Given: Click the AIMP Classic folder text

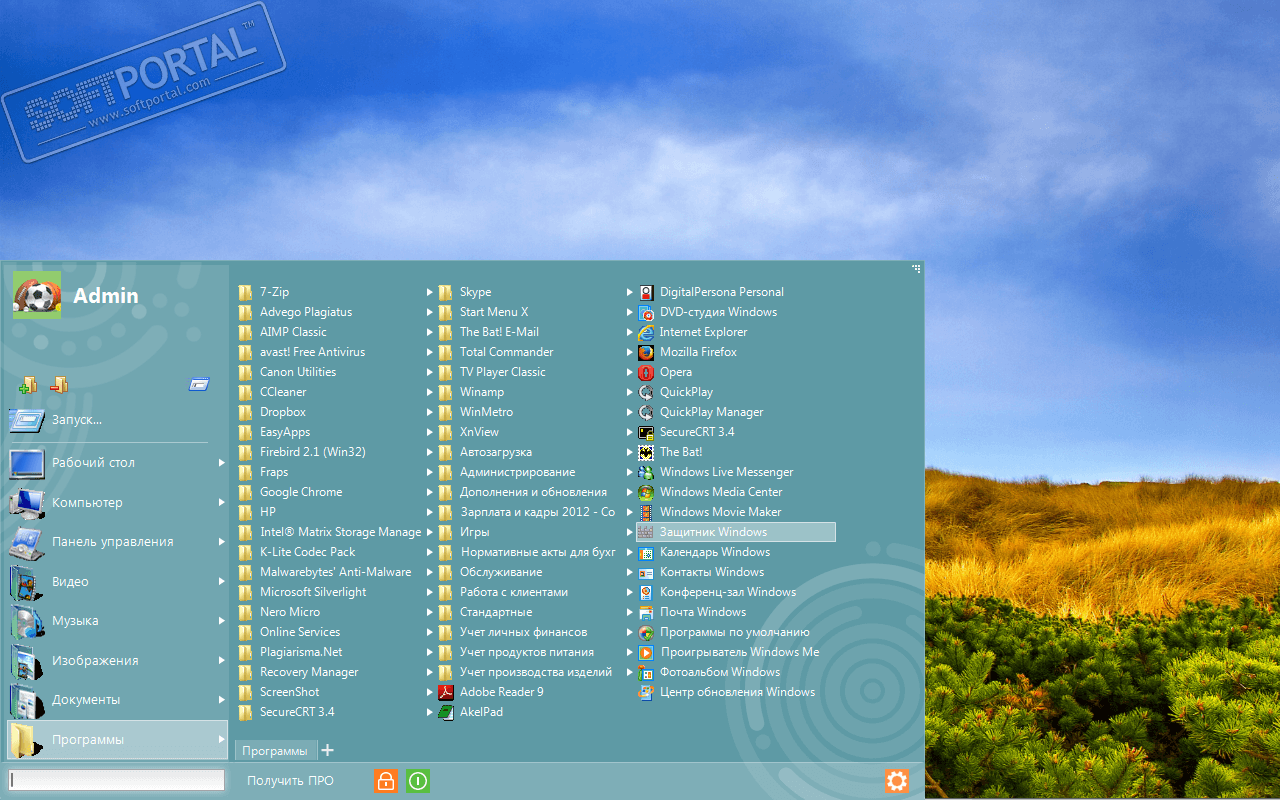Looking at the screenshot, I should tap(293, 332).
